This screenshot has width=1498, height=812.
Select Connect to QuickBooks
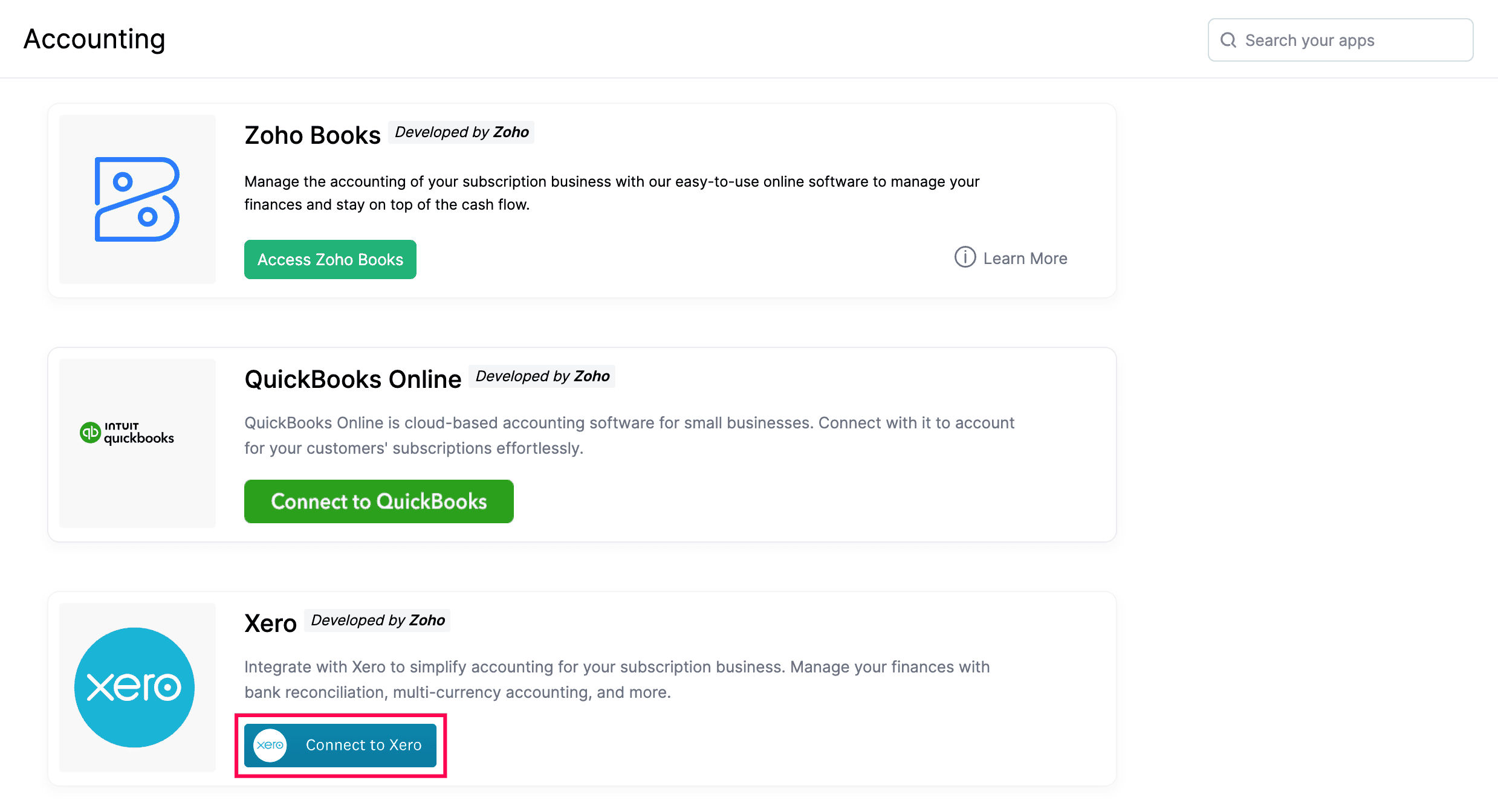(378, 501)
